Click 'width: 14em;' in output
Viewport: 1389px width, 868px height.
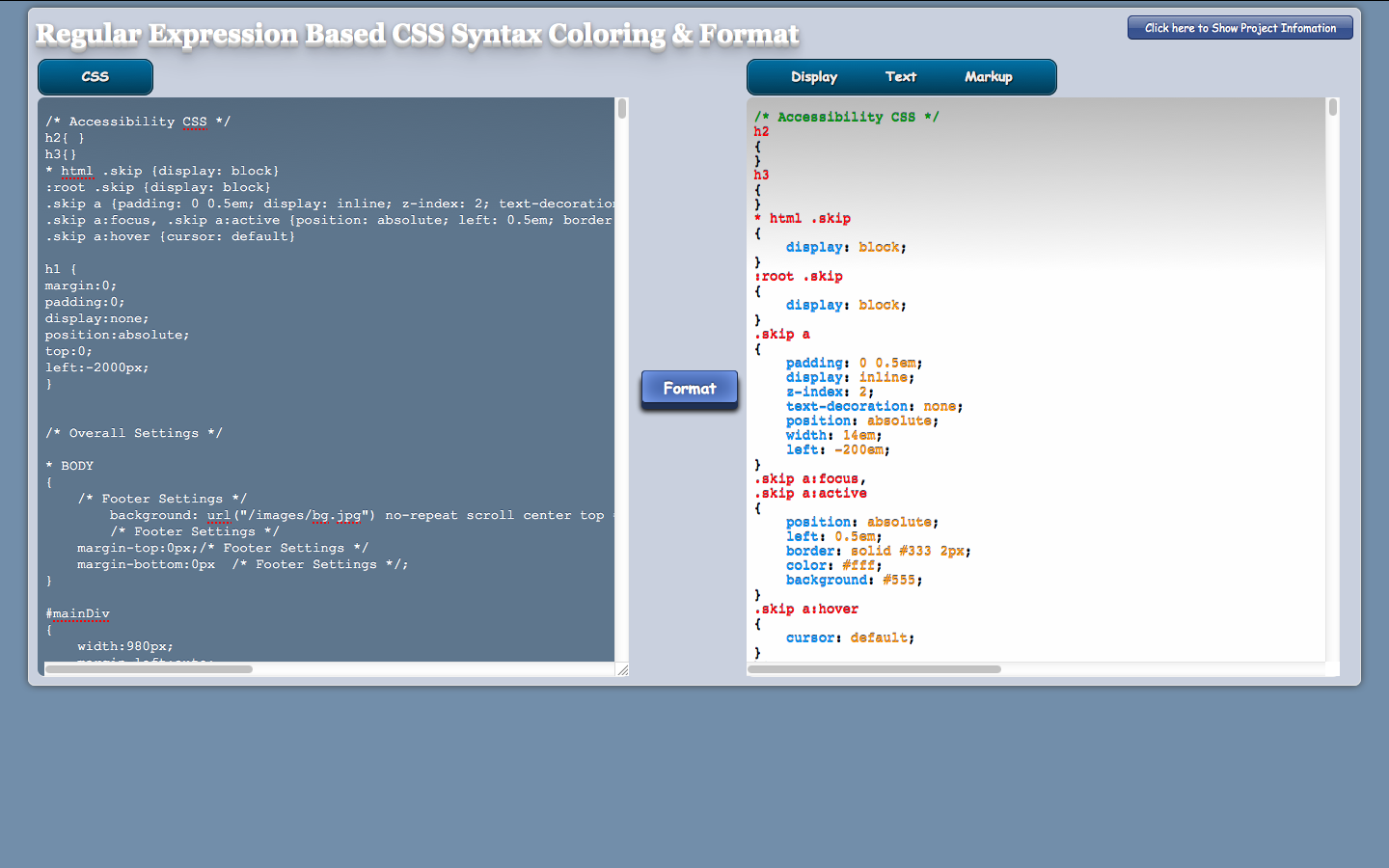tap(833, 435)
